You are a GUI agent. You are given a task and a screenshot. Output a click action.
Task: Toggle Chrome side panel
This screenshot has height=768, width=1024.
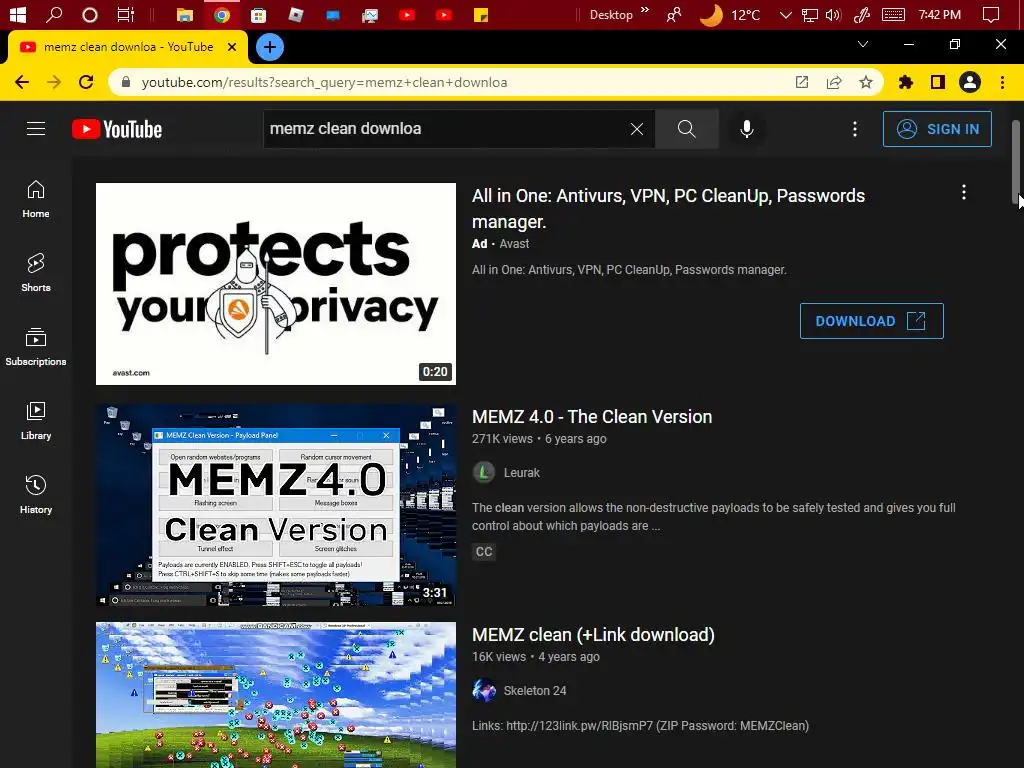coord(938,82)
